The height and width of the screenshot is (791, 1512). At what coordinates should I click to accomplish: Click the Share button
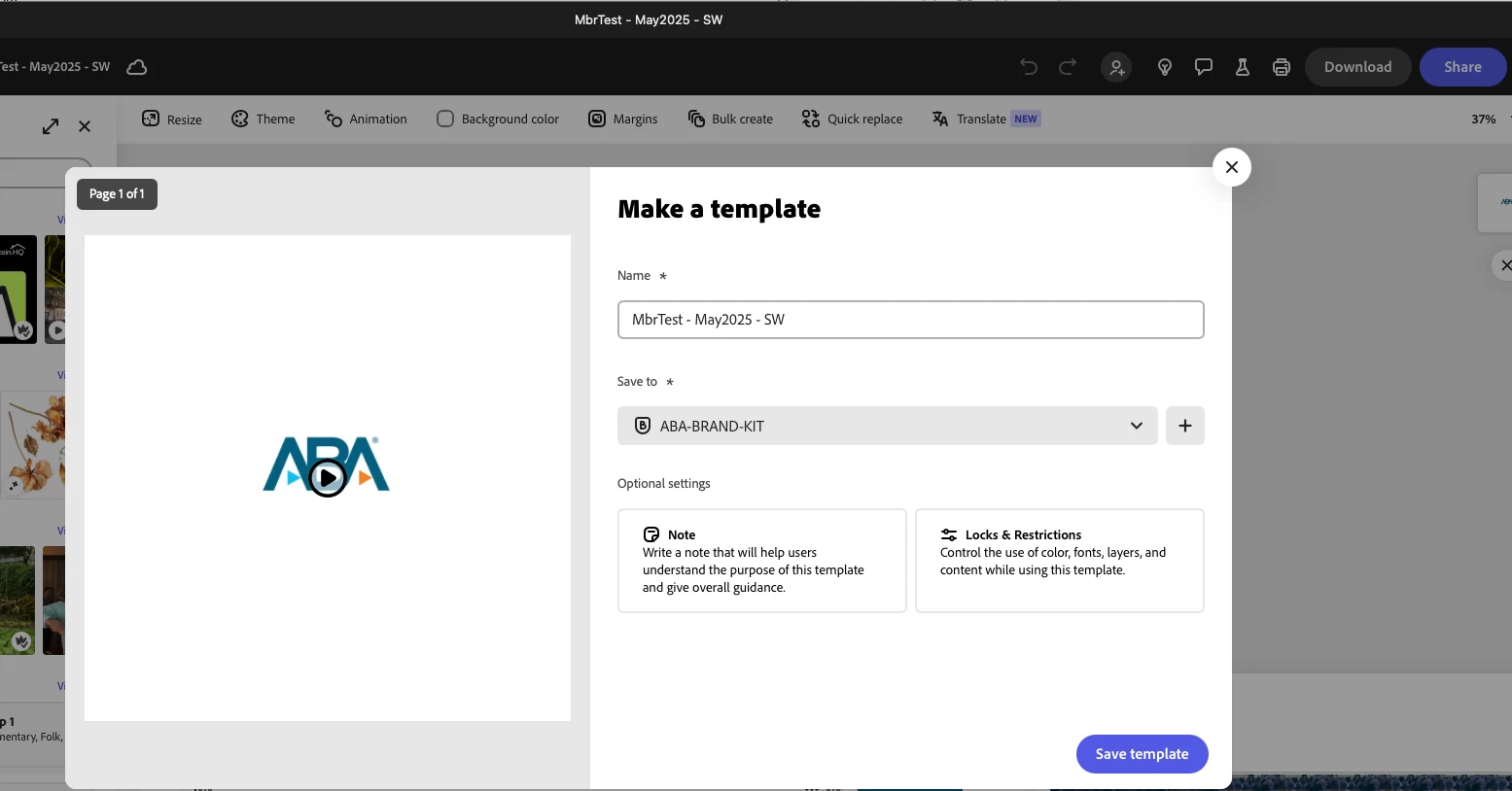tap(1462, 67)
